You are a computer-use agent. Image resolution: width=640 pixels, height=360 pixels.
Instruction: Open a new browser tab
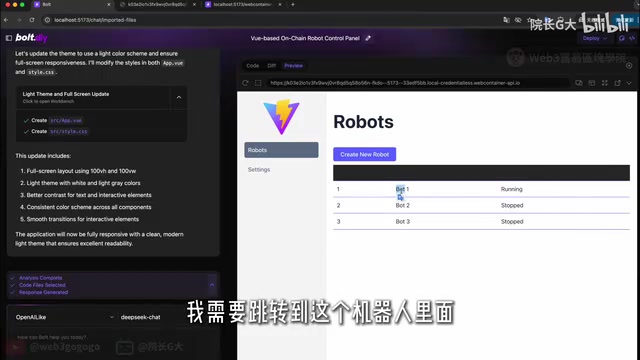click(x=293, y=4)
